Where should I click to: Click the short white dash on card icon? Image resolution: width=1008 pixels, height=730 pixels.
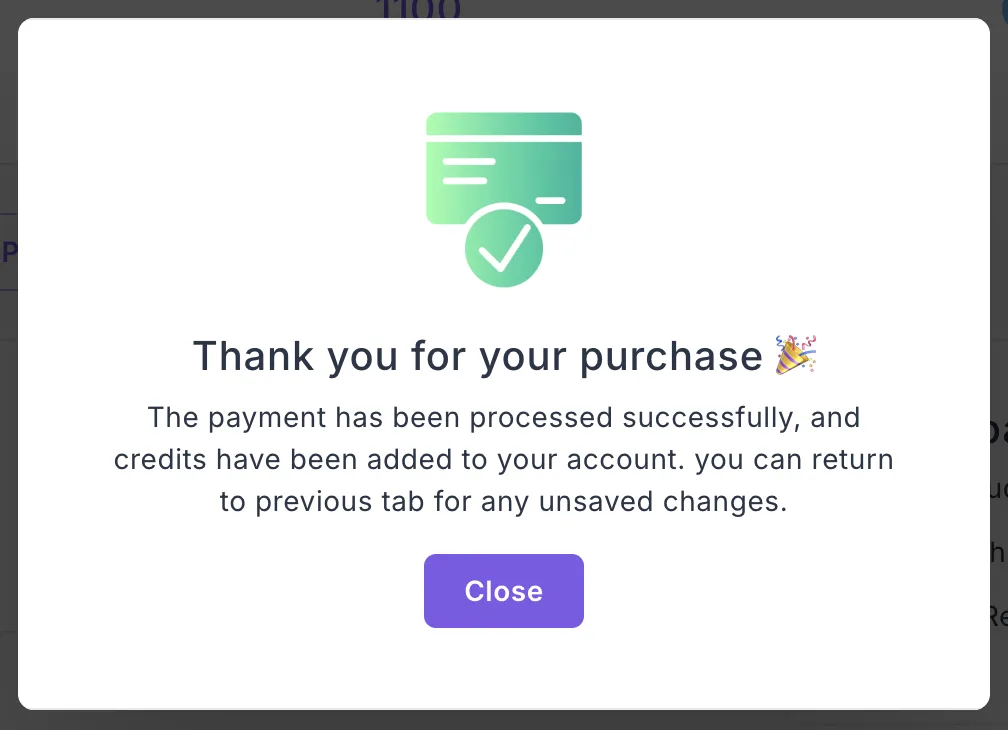click(x=550, y=201)
